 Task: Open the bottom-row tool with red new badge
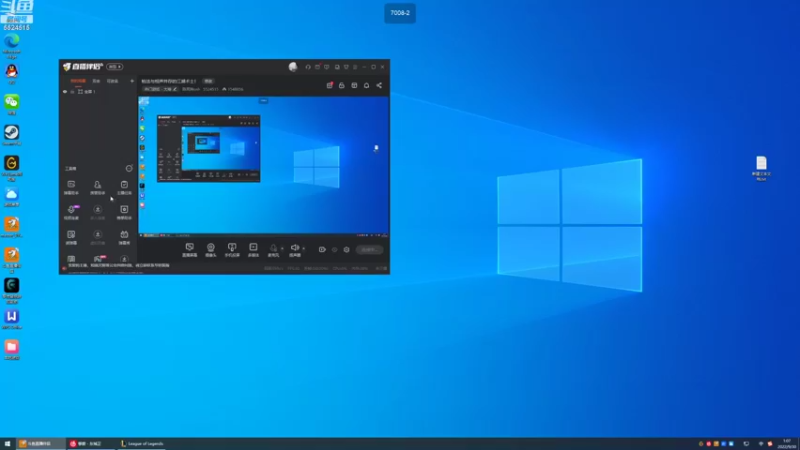[x=98, y=259]
